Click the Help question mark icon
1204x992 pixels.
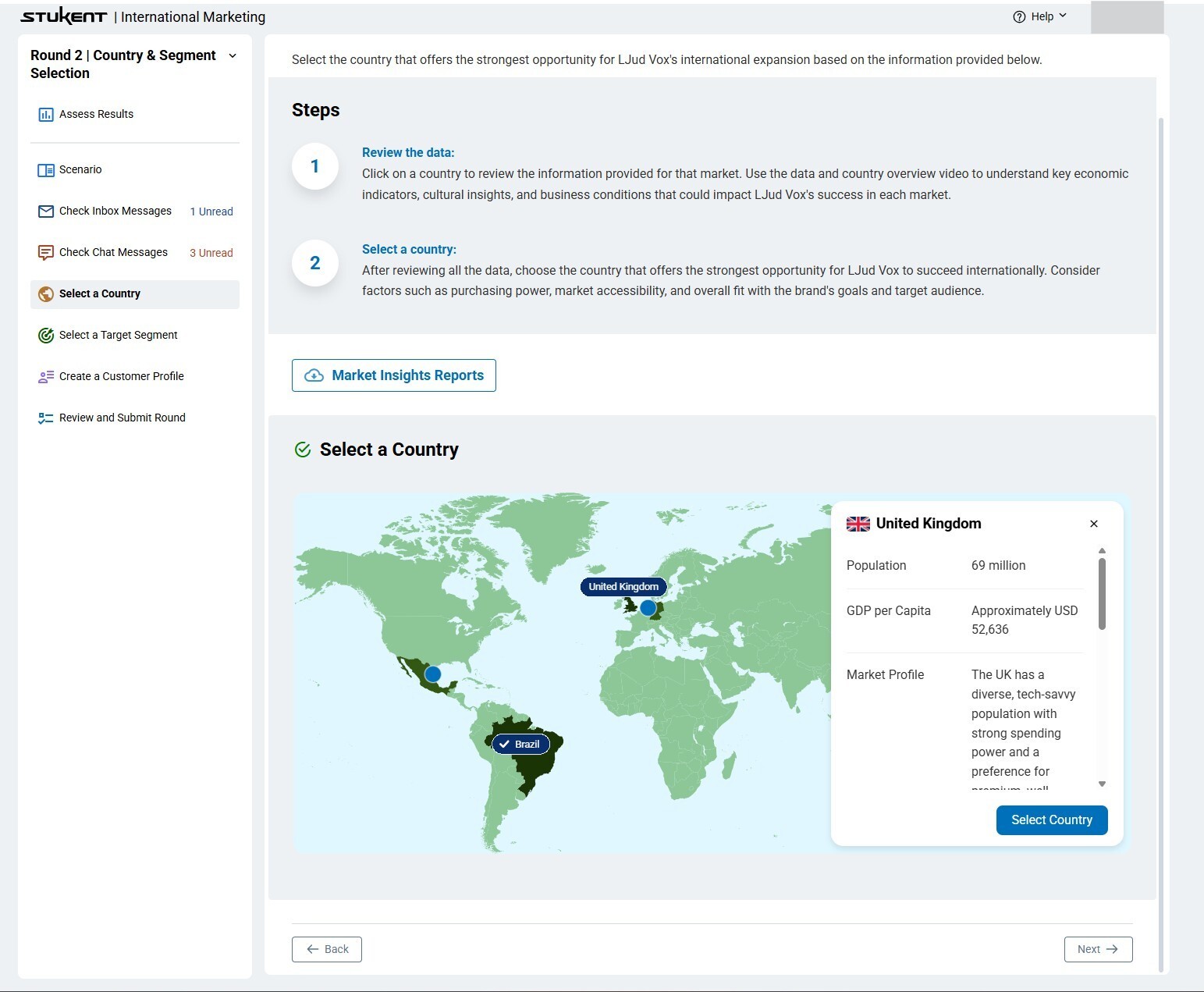[x=1019, y=17]
